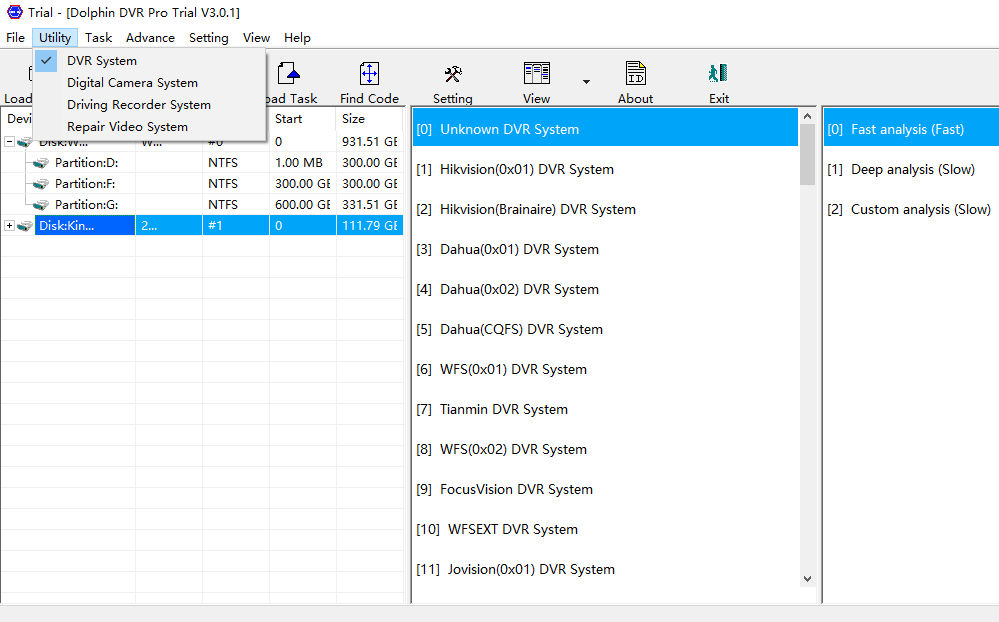Select Dahua(0x02) DVR System
The height and width of the screenshot is (622, 999).
605,290
